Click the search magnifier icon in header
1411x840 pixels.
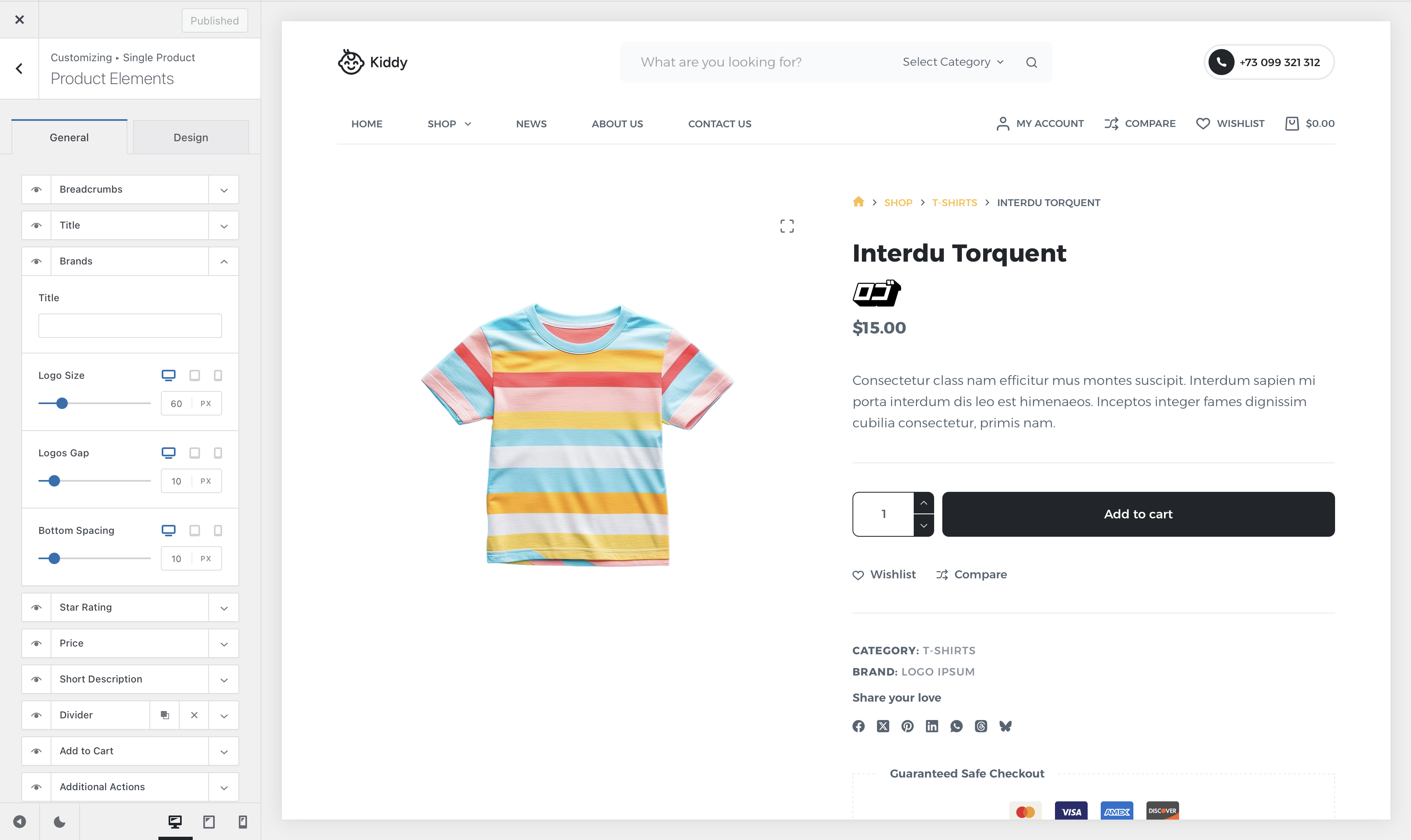tap(1031, 62)
